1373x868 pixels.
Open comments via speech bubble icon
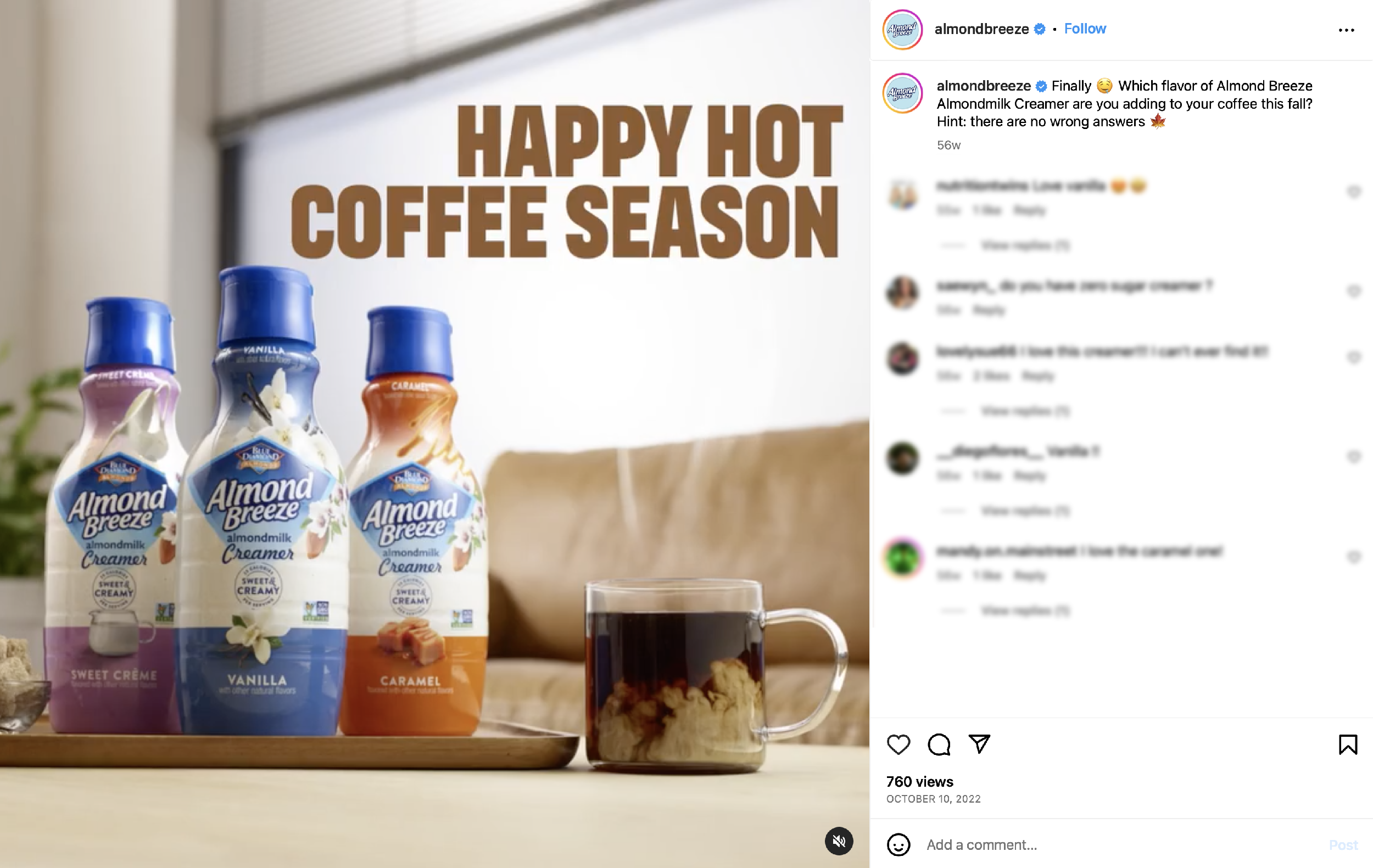point(939,744)
